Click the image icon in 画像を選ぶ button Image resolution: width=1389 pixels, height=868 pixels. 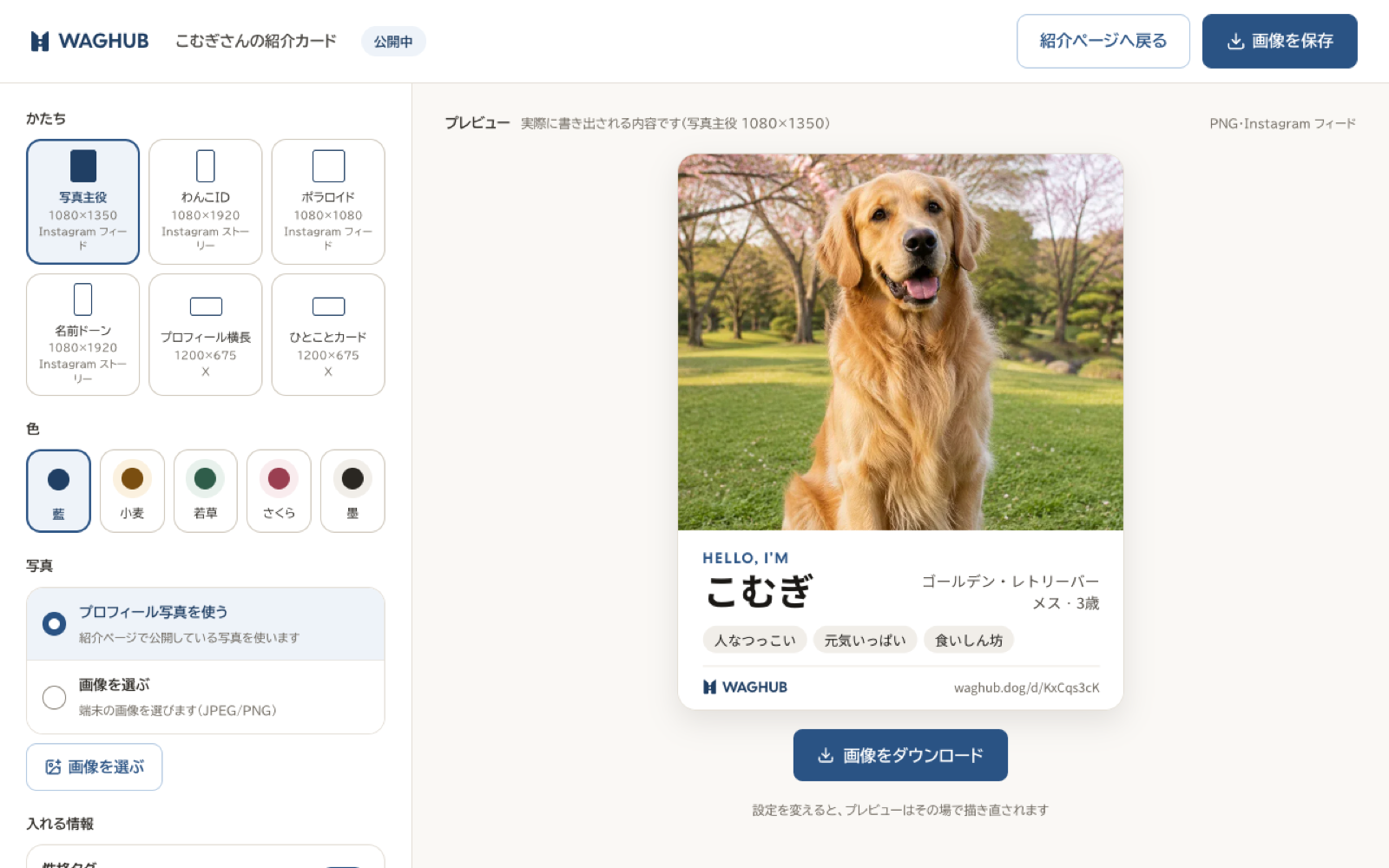tap(53, 767)
